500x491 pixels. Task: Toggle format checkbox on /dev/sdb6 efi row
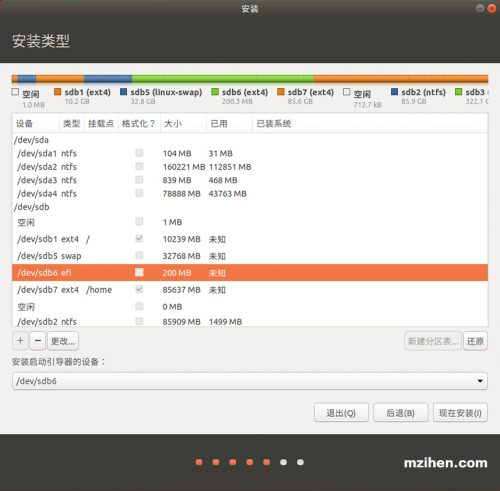tap(139, 272)
